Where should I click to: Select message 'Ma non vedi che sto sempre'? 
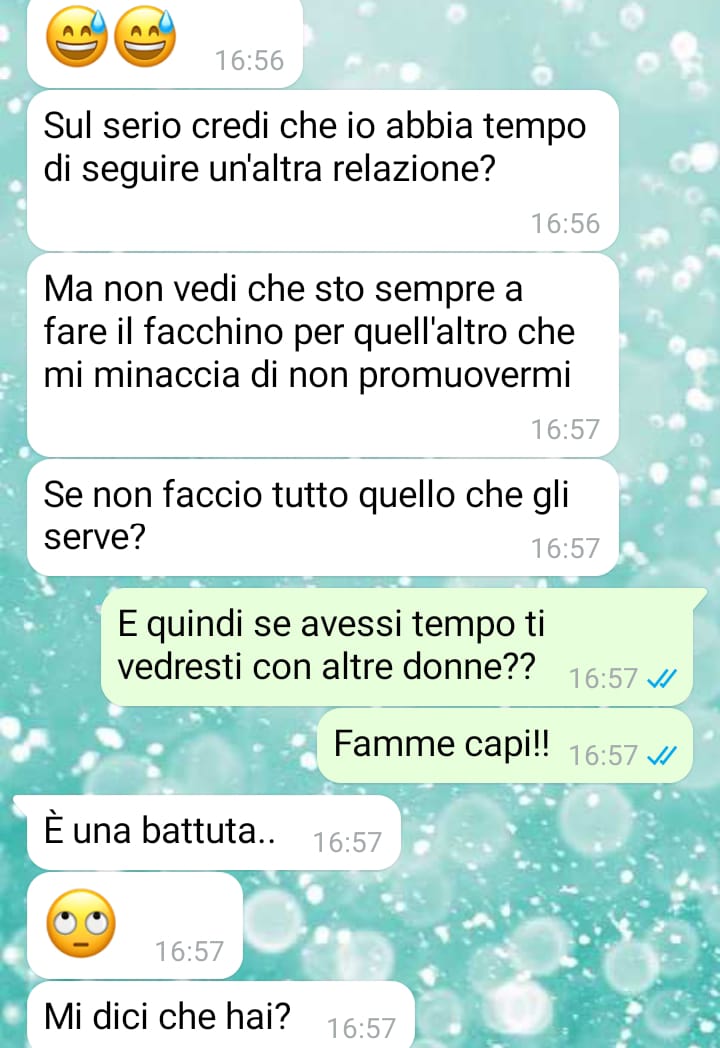[x=322, y=356]
